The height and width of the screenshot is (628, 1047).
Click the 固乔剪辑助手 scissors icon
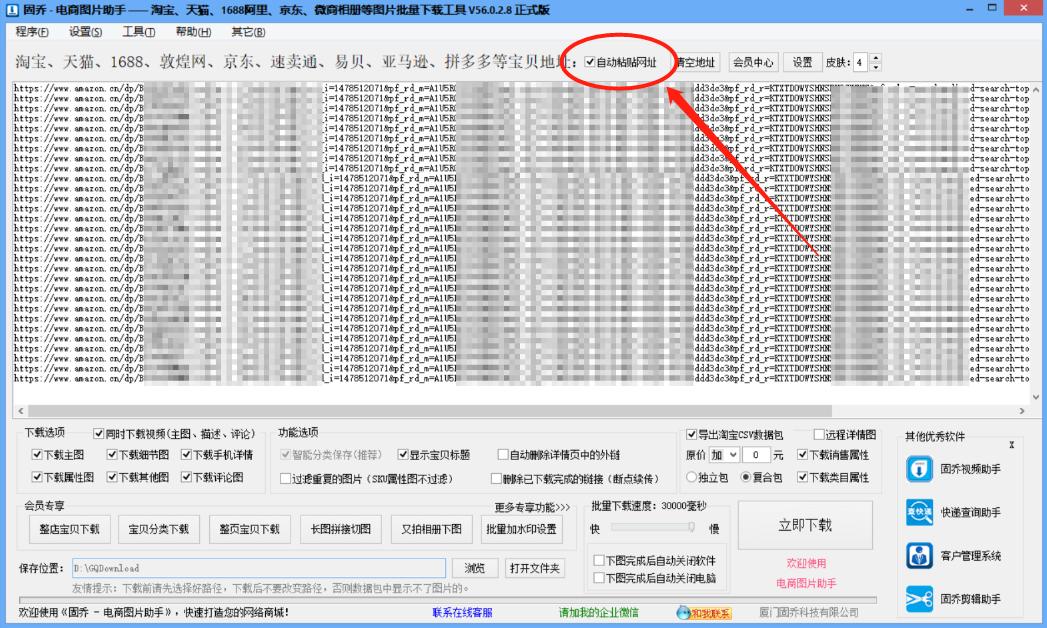click(920, 597)
